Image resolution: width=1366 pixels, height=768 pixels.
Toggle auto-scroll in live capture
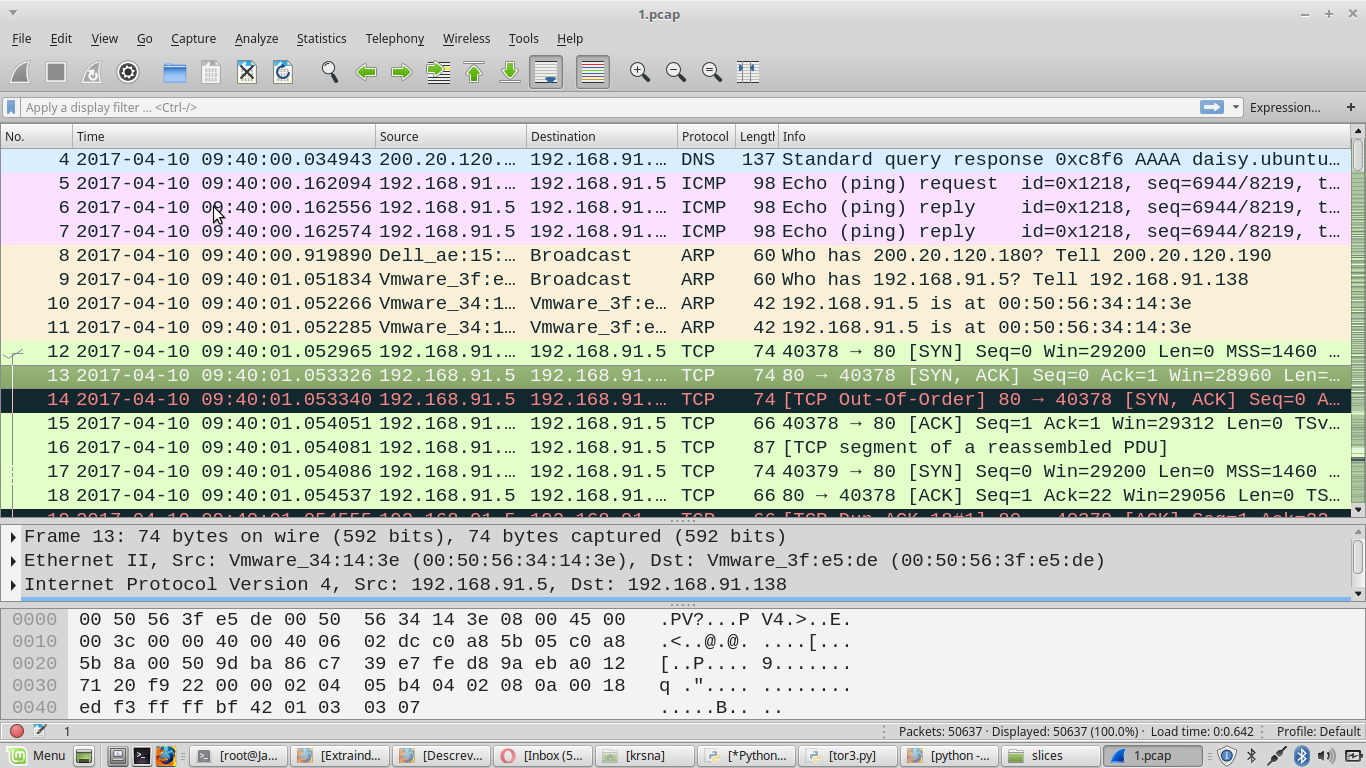(x=545, y=71)
